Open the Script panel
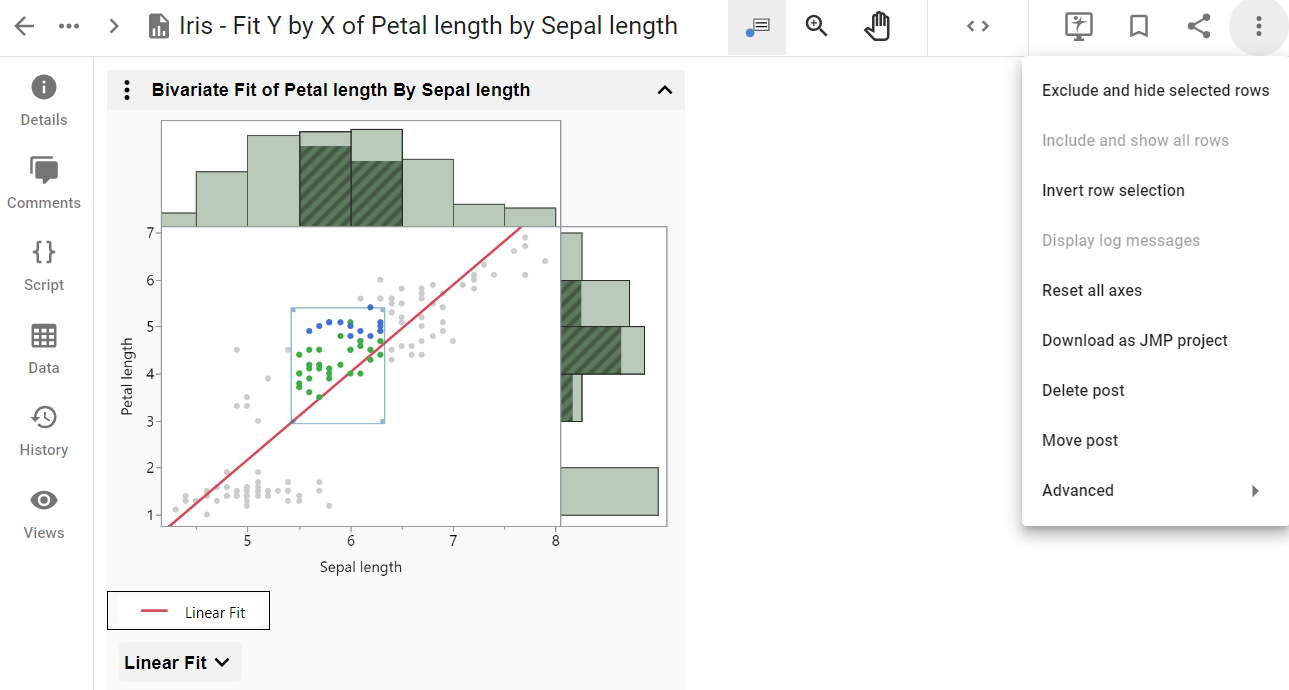Image resolution: width=1289 pixels, height=690 pixels. tap(44, 265)
